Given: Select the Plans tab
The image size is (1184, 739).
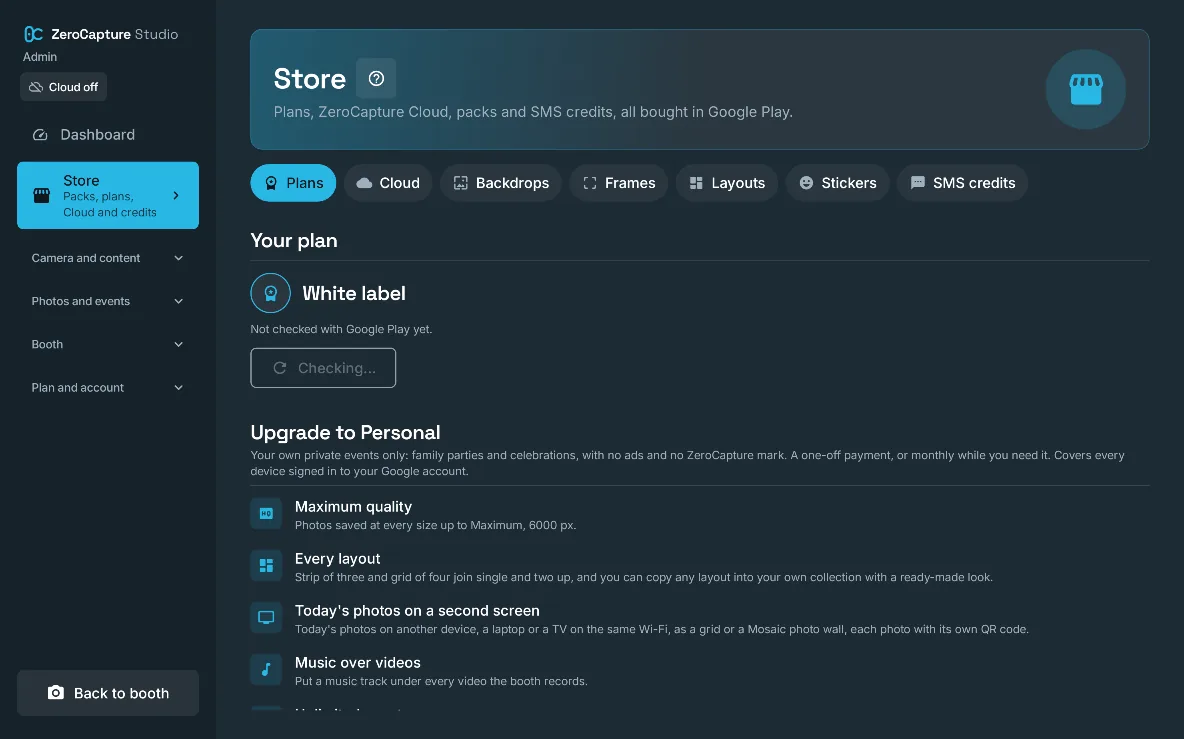Looking at the screenshot, I should (x=293, y=183).
